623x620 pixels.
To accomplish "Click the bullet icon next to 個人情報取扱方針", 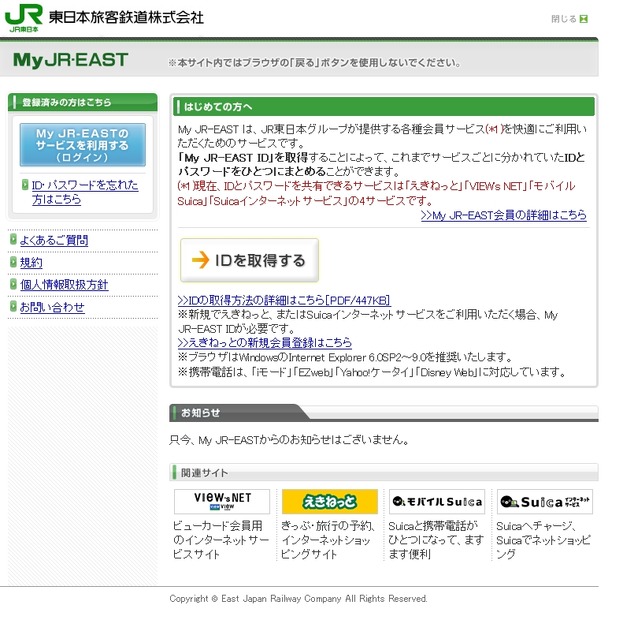I will point(14,284).
